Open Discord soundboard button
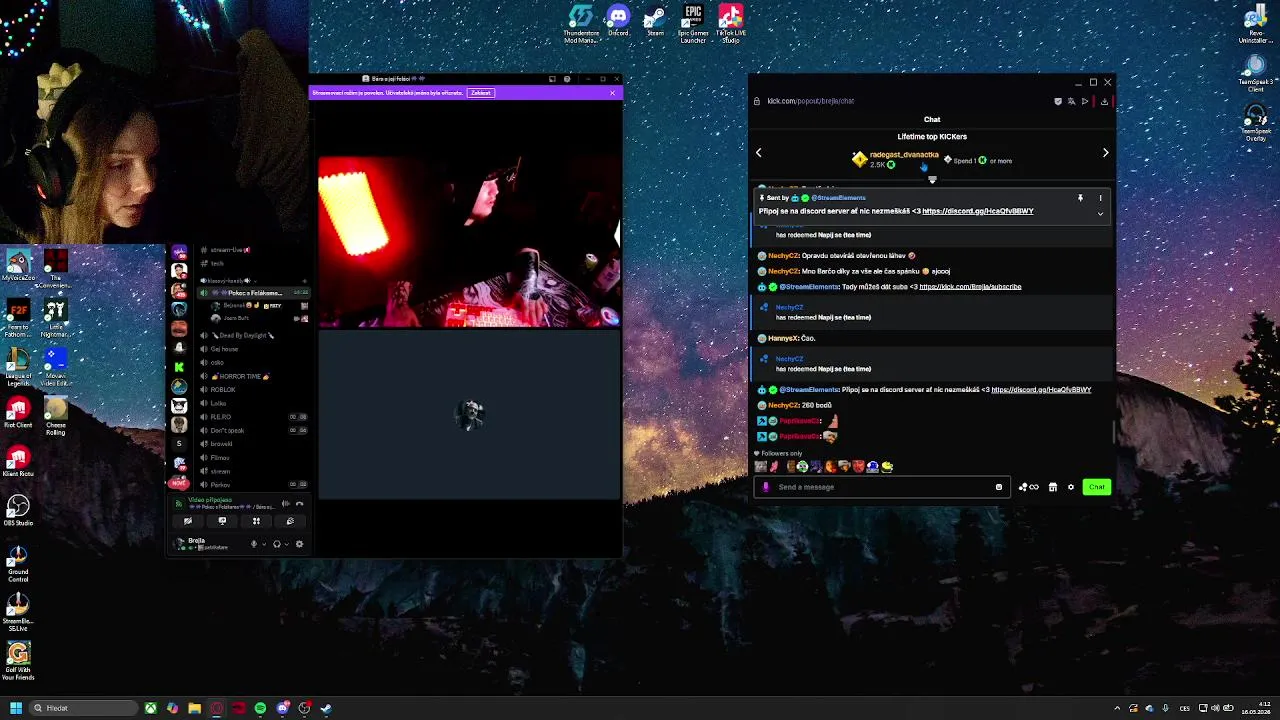 click(290, 521)
